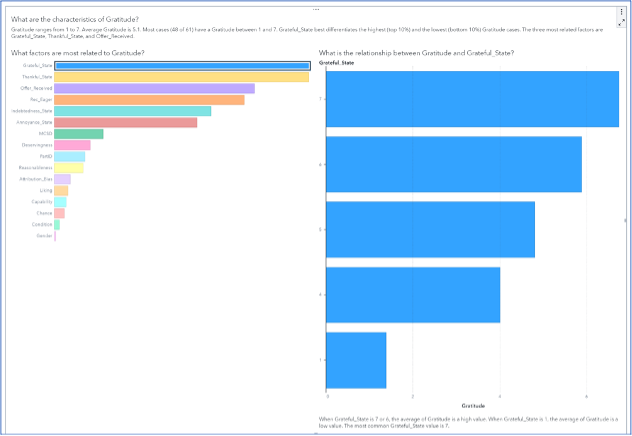Select the lavender Attribution_Bias bar
Screen dimensions: 632x436
click(x=62, y=179)
